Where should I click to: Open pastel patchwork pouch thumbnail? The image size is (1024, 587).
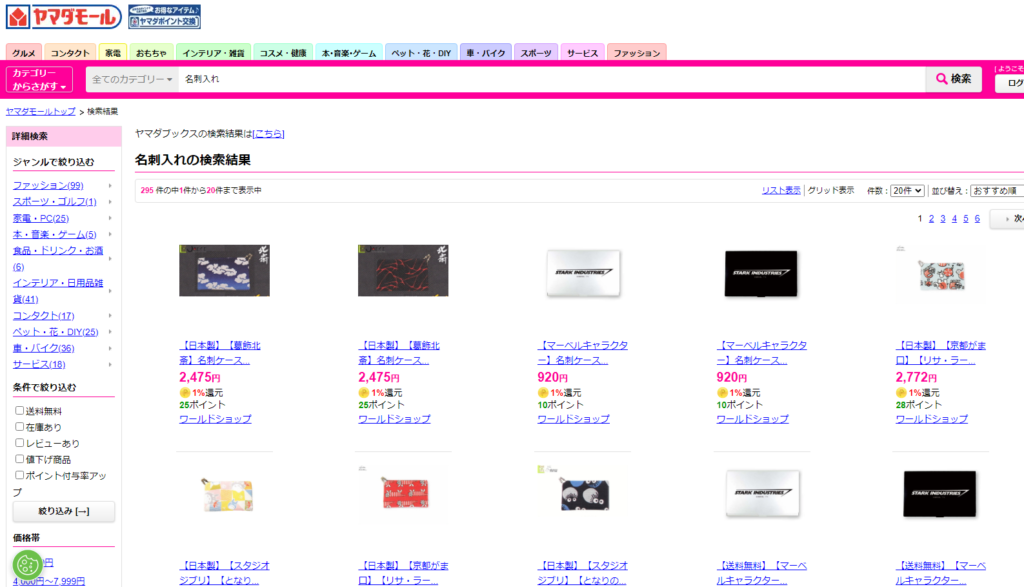pos(227,494)
